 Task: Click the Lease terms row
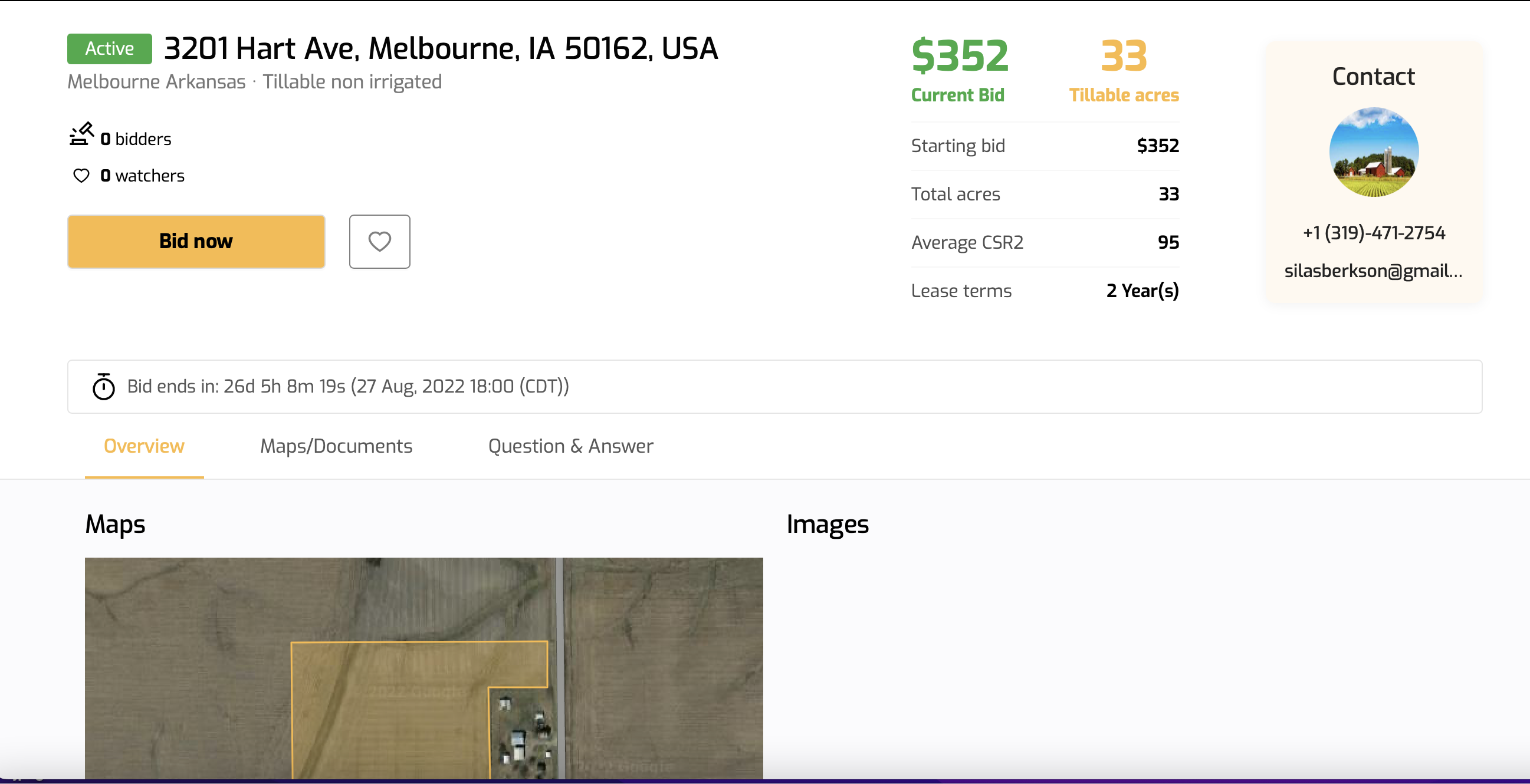1044,291
